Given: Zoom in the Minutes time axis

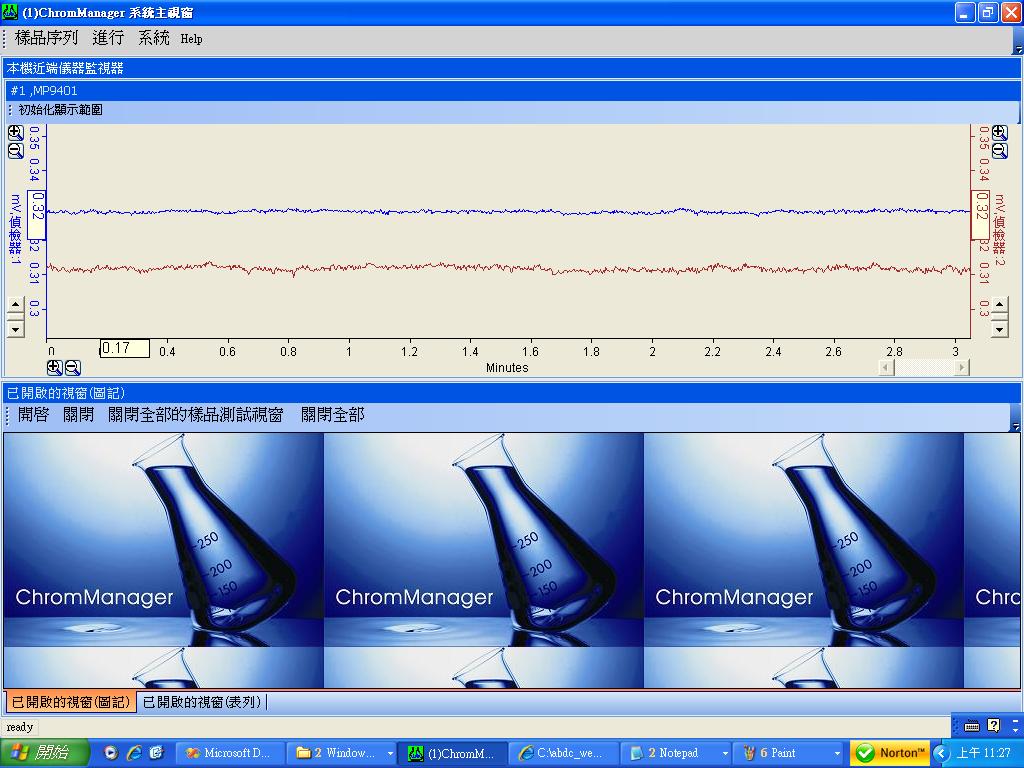Looking at the screenshot, I should 55,368.
